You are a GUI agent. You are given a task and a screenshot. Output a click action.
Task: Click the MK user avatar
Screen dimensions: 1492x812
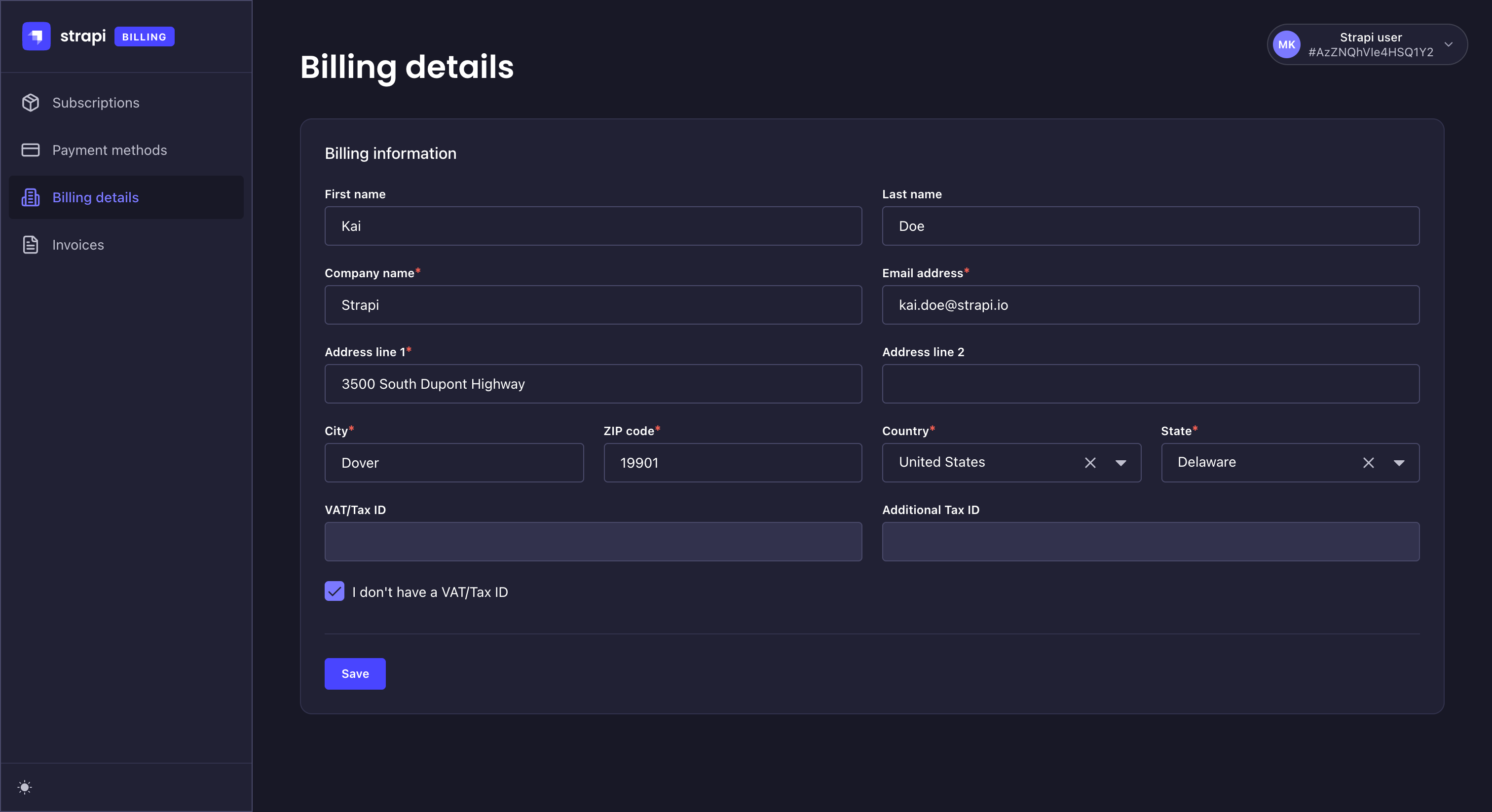pyautogui.click(x=1286, y=44)
